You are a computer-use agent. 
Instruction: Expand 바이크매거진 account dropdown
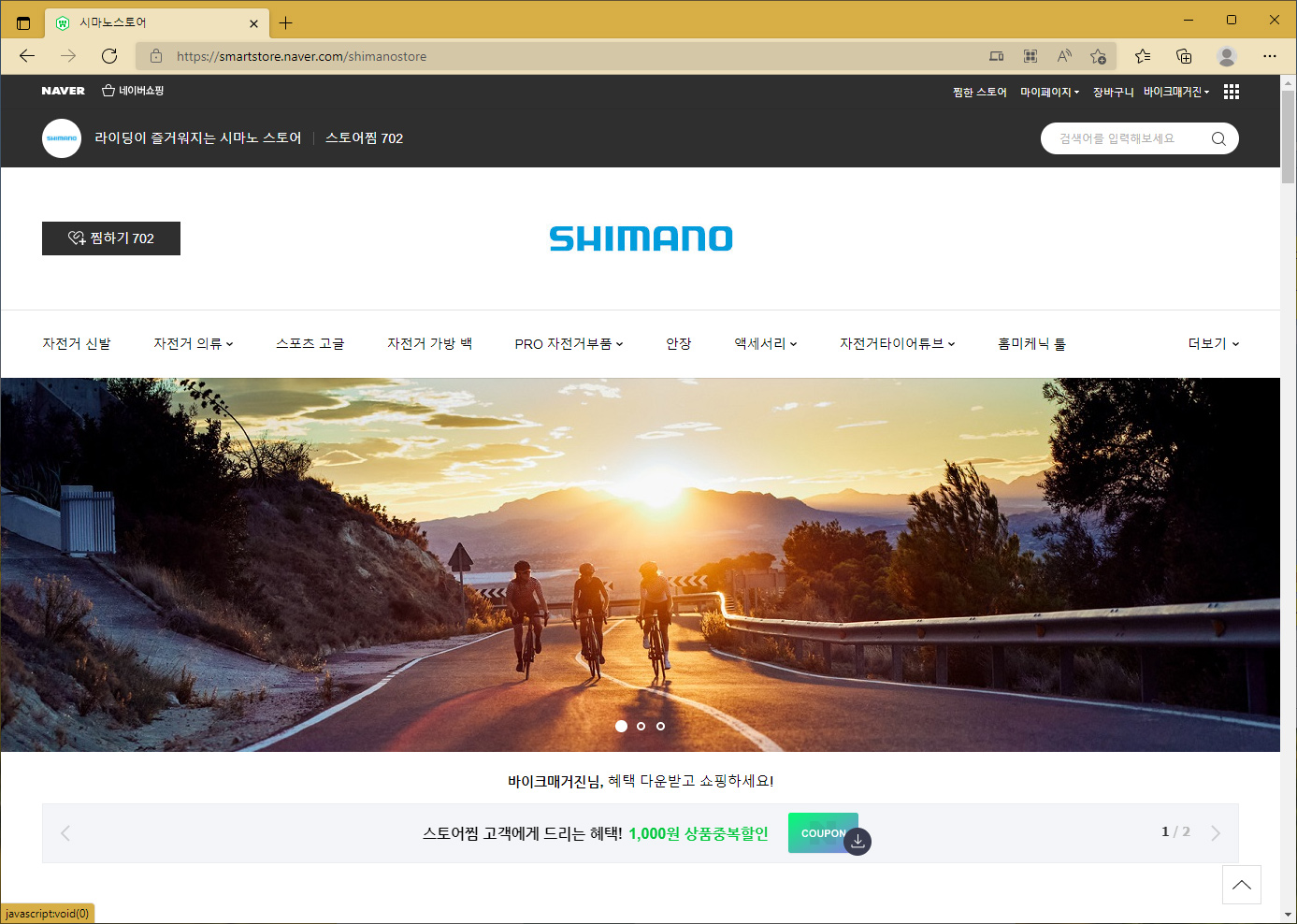(x=1176, y=92)
